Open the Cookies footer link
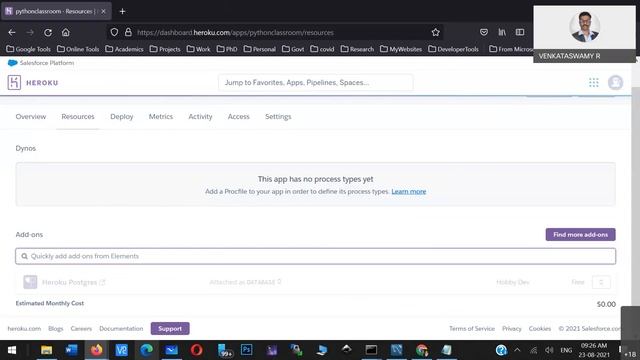640x360 pixels. [540, 329]
